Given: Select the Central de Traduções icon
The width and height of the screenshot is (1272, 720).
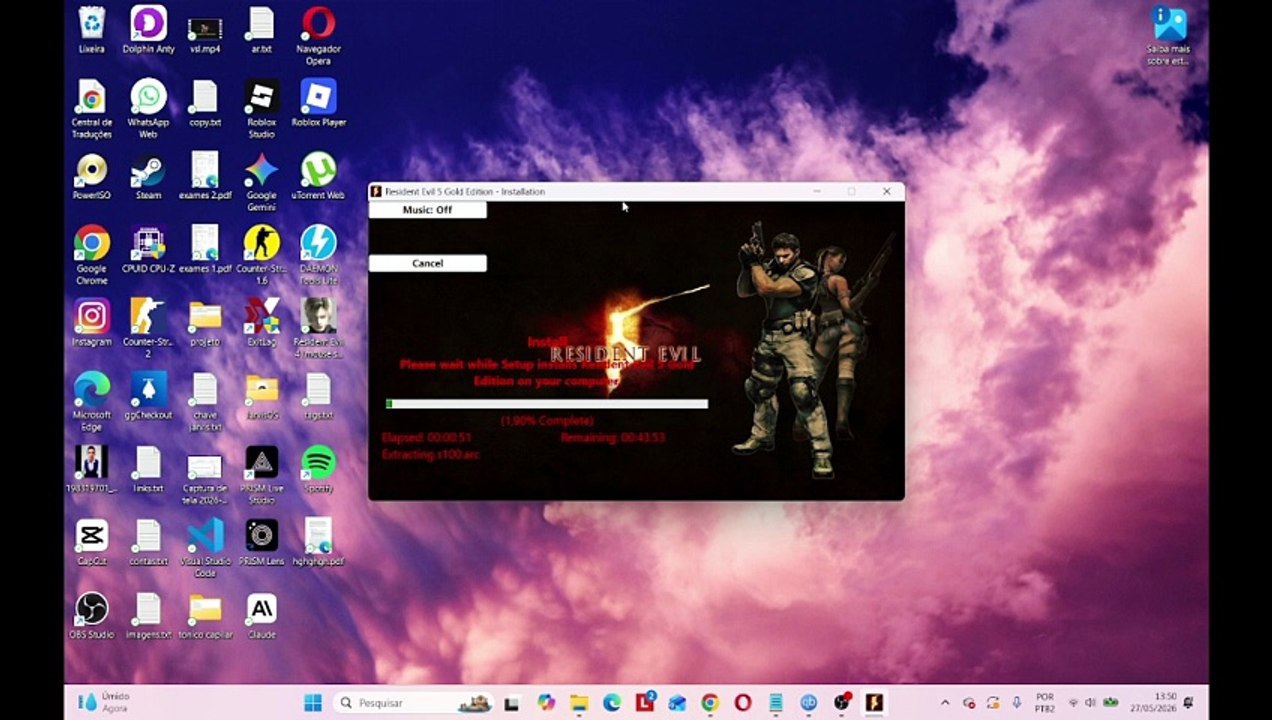Looking at the screenshot, I should [92, 109].
